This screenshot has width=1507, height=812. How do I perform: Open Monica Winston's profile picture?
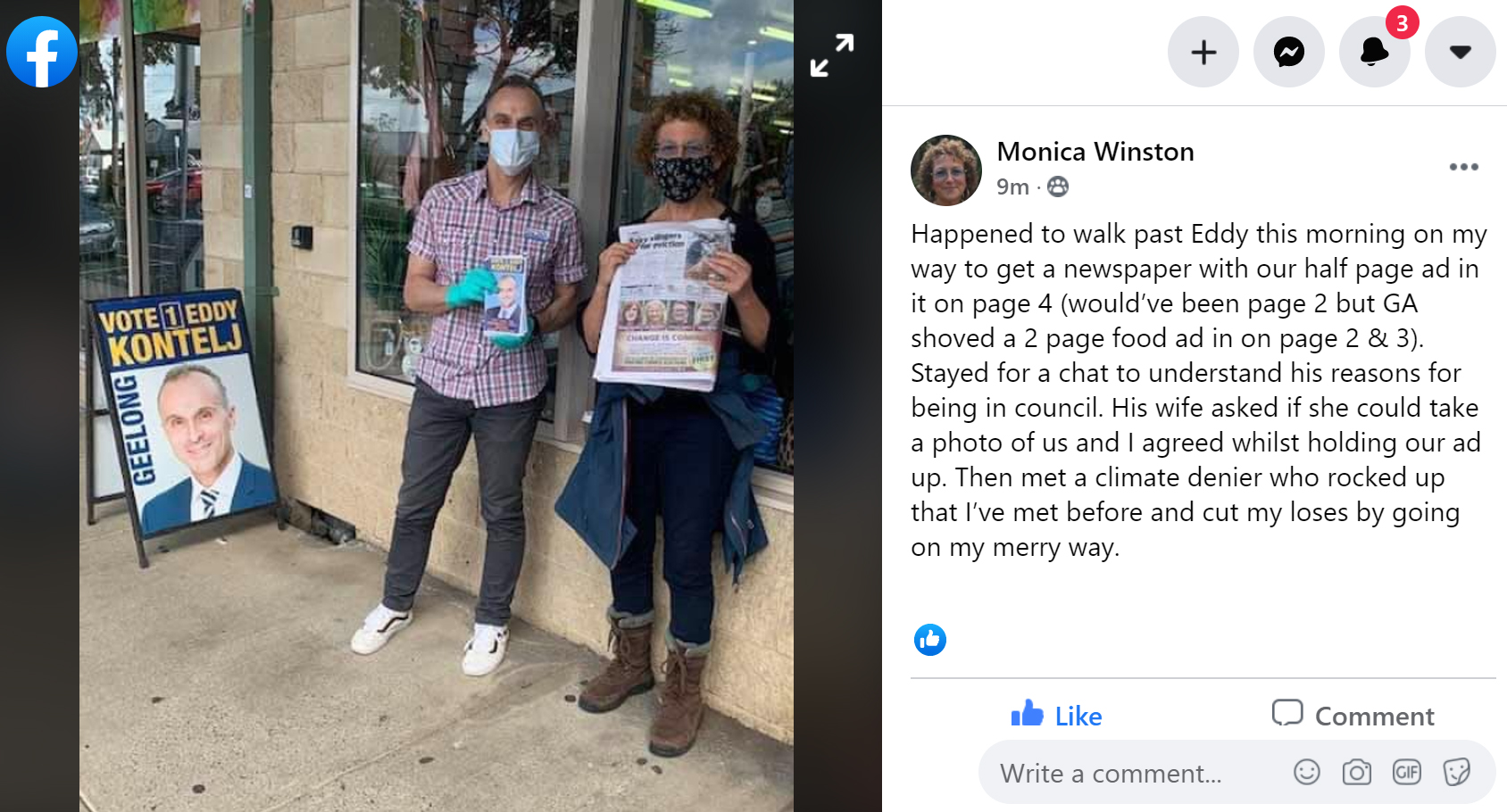coord(946,170)
